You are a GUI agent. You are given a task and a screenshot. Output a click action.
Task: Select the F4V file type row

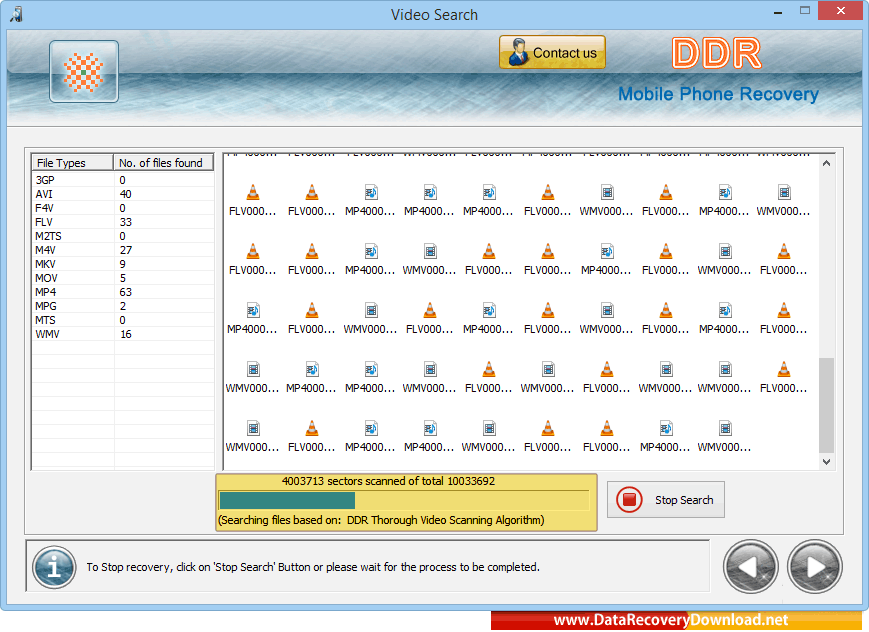tap(123, 208)
